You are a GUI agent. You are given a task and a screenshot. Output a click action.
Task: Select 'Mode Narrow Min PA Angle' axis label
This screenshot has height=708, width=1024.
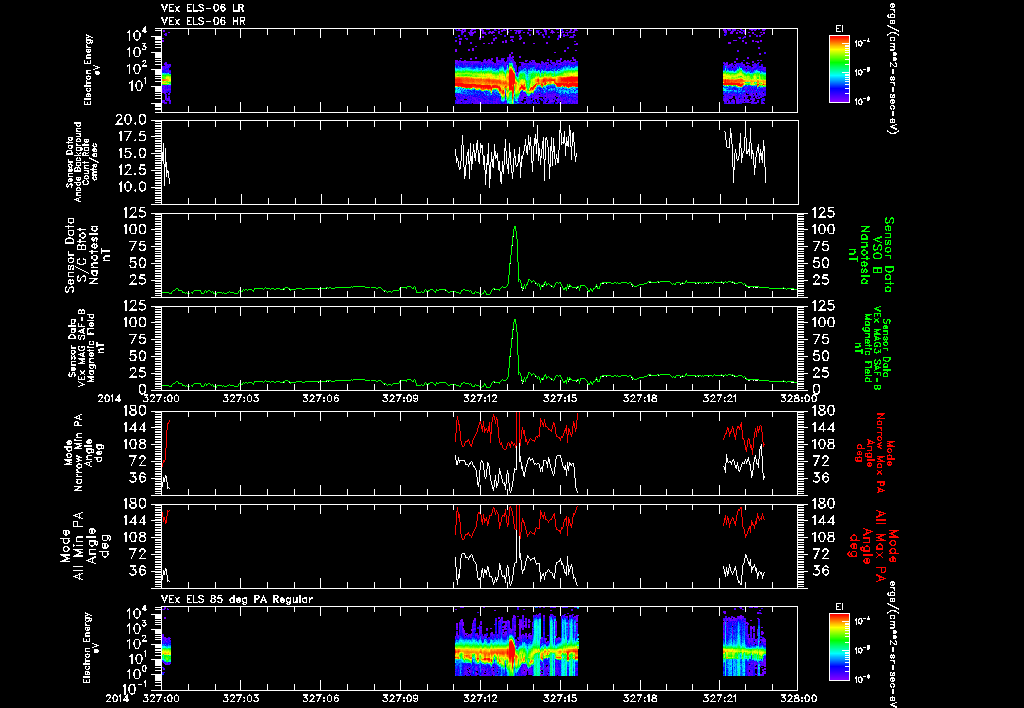click(x=84, y=452)
